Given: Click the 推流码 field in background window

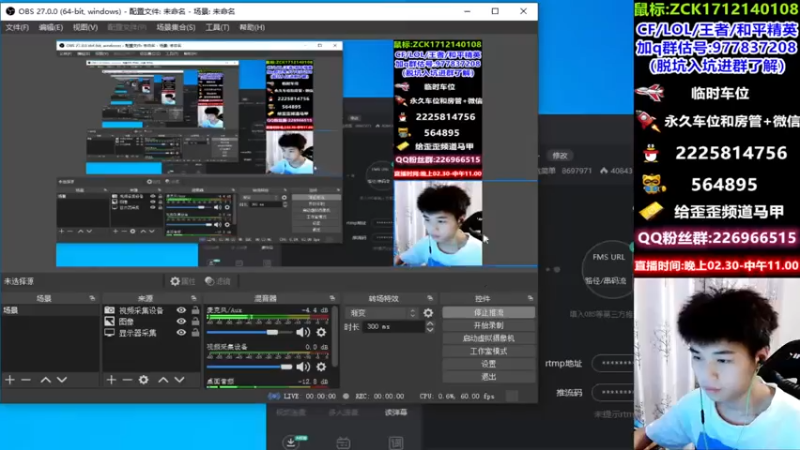Looking at the screenshot, I should pyautogui.click(x=613, y=392).
